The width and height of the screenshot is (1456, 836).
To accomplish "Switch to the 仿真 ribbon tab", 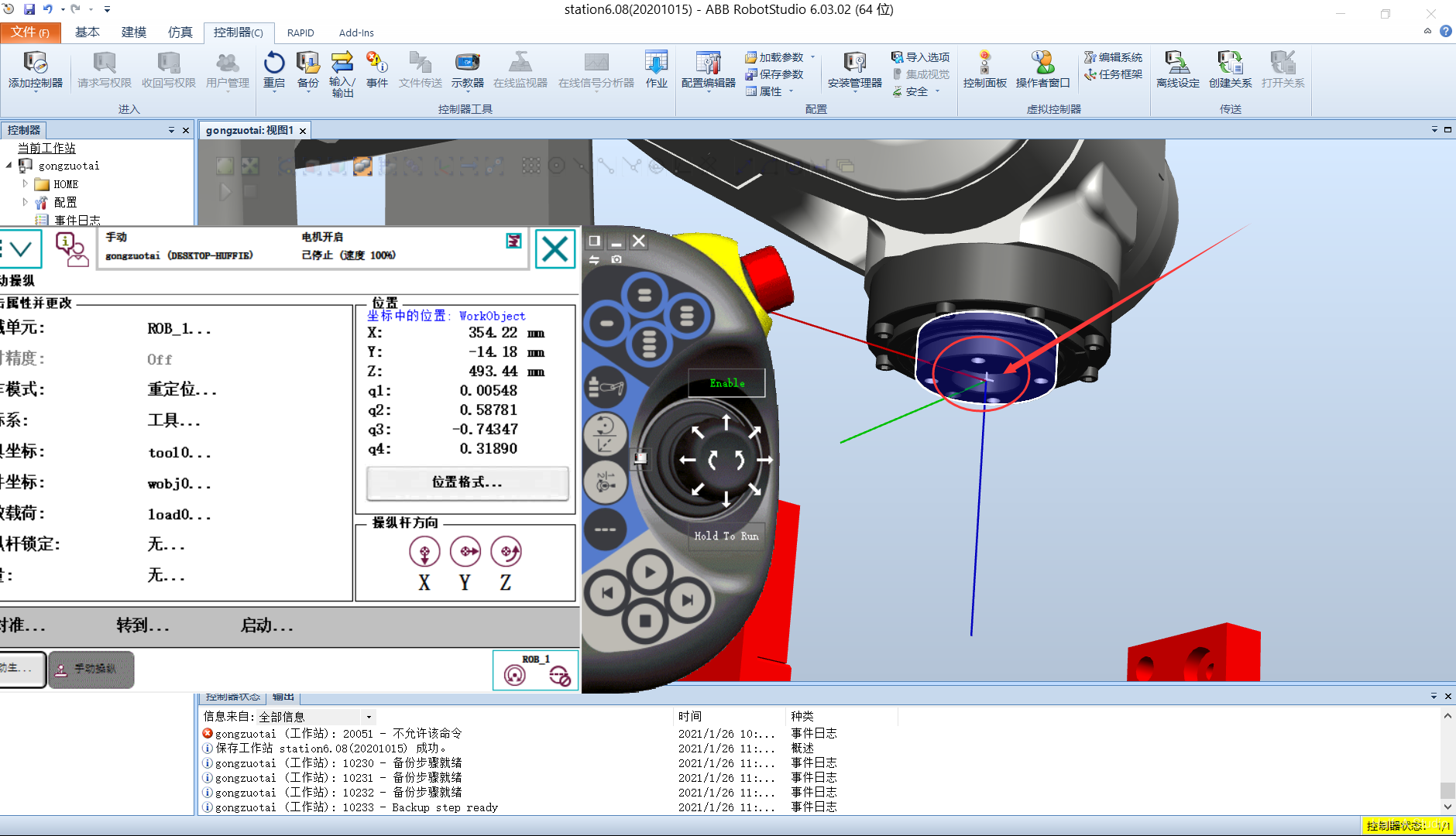I will point(180,33).
